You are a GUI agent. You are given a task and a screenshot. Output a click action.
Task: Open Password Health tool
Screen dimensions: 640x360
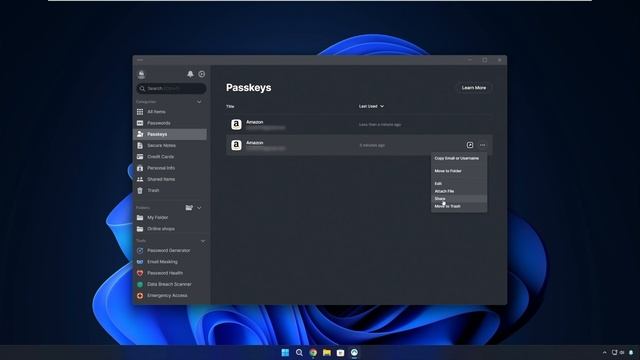170,273
